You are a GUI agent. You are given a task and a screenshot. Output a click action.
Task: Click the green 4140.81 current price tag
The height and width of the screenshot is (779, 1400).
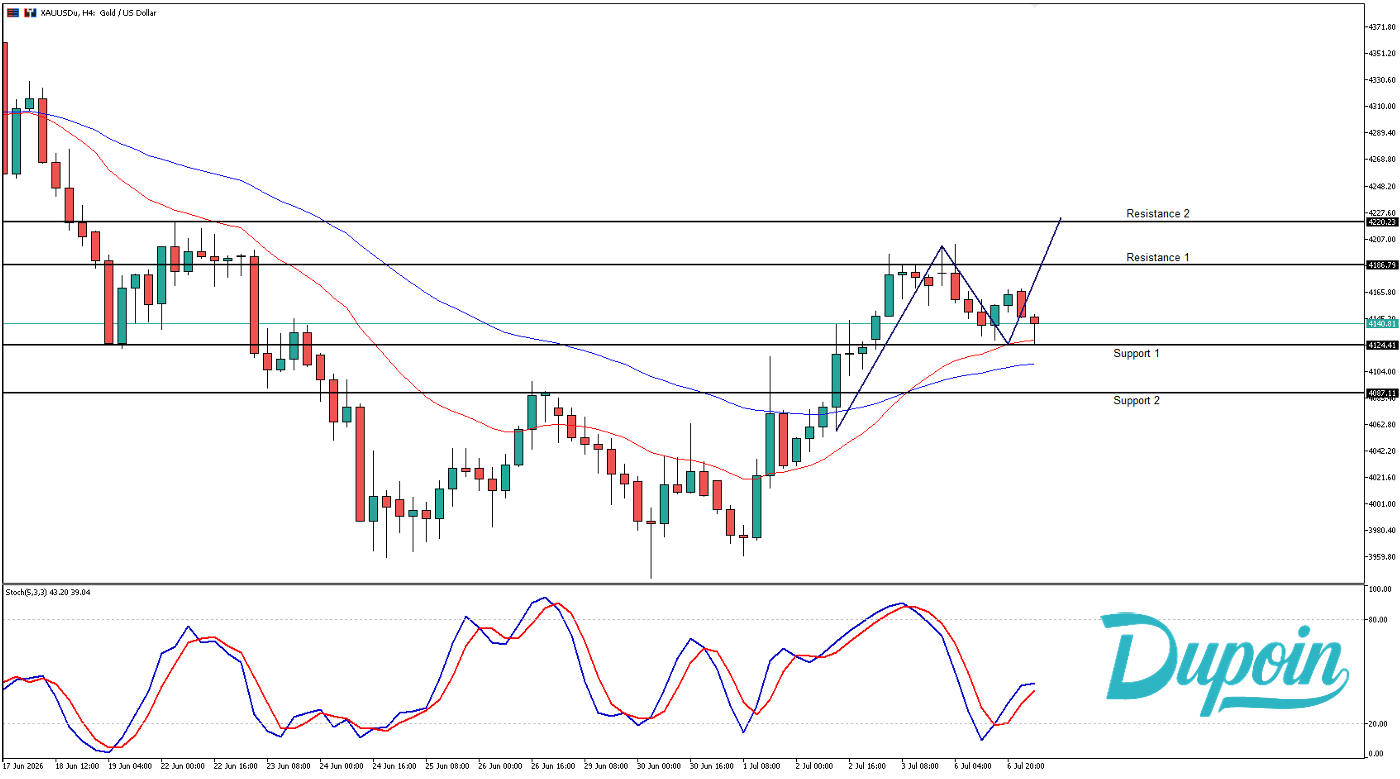point(1381,324)
